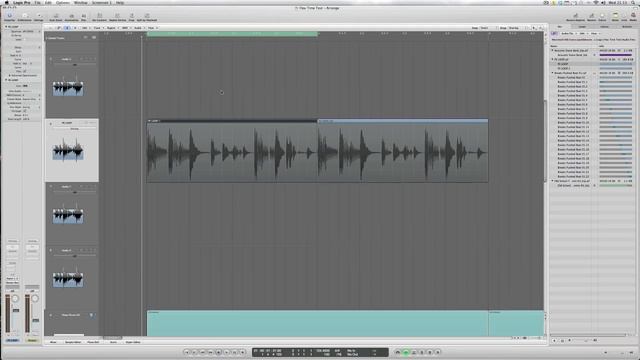Image resolution: width=640 pixels, height=360 pixels.
Task: Open the Hyper Editor tab
Action: pos(133,342)
